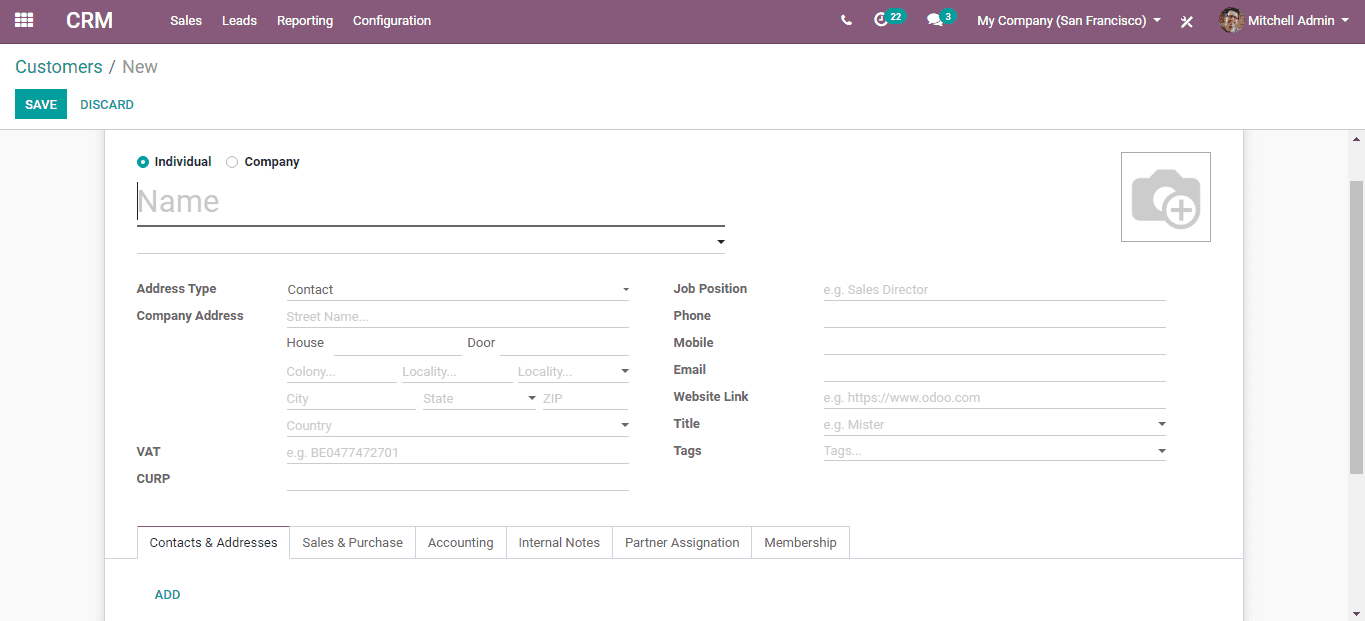Open My Company (San Francisco) switcher
Screen dimensions: 1365x621
pyautogui.click(x=1069, y=20)
